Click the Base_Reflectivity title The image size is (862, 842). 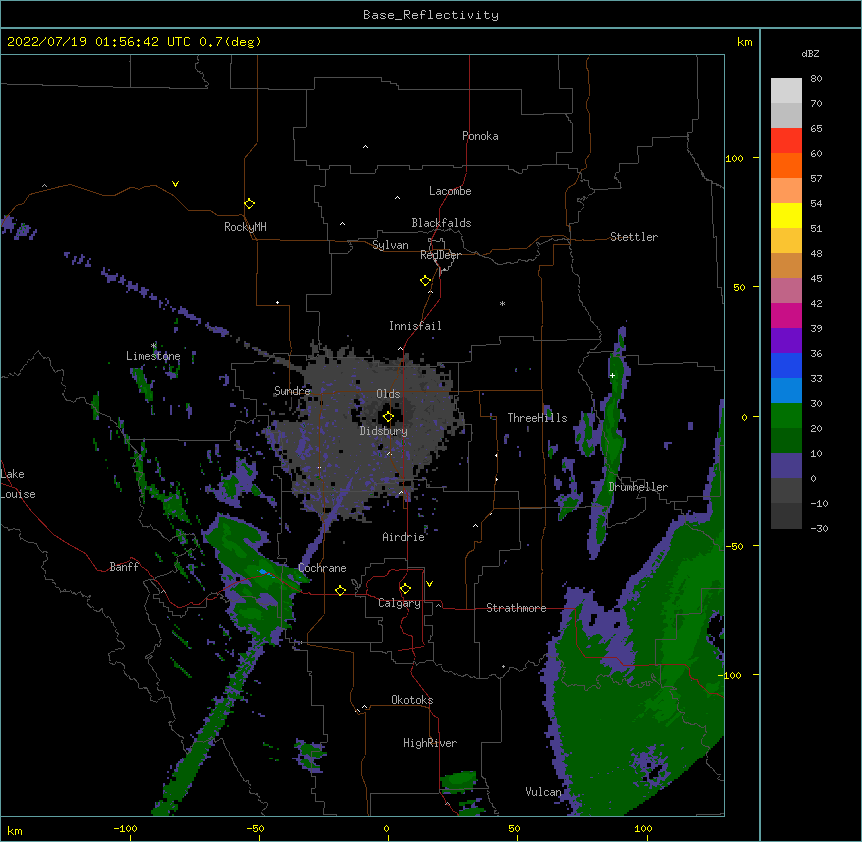(431, 15)
